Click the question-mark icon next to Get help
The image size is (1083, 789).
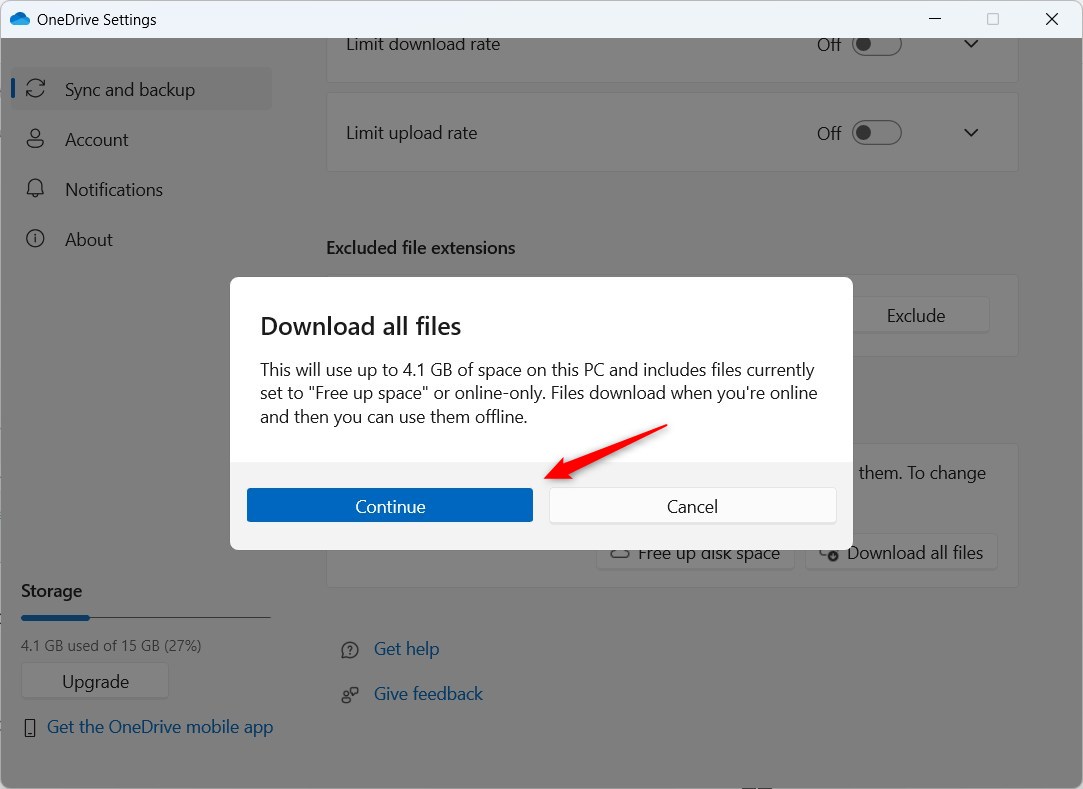349,650
